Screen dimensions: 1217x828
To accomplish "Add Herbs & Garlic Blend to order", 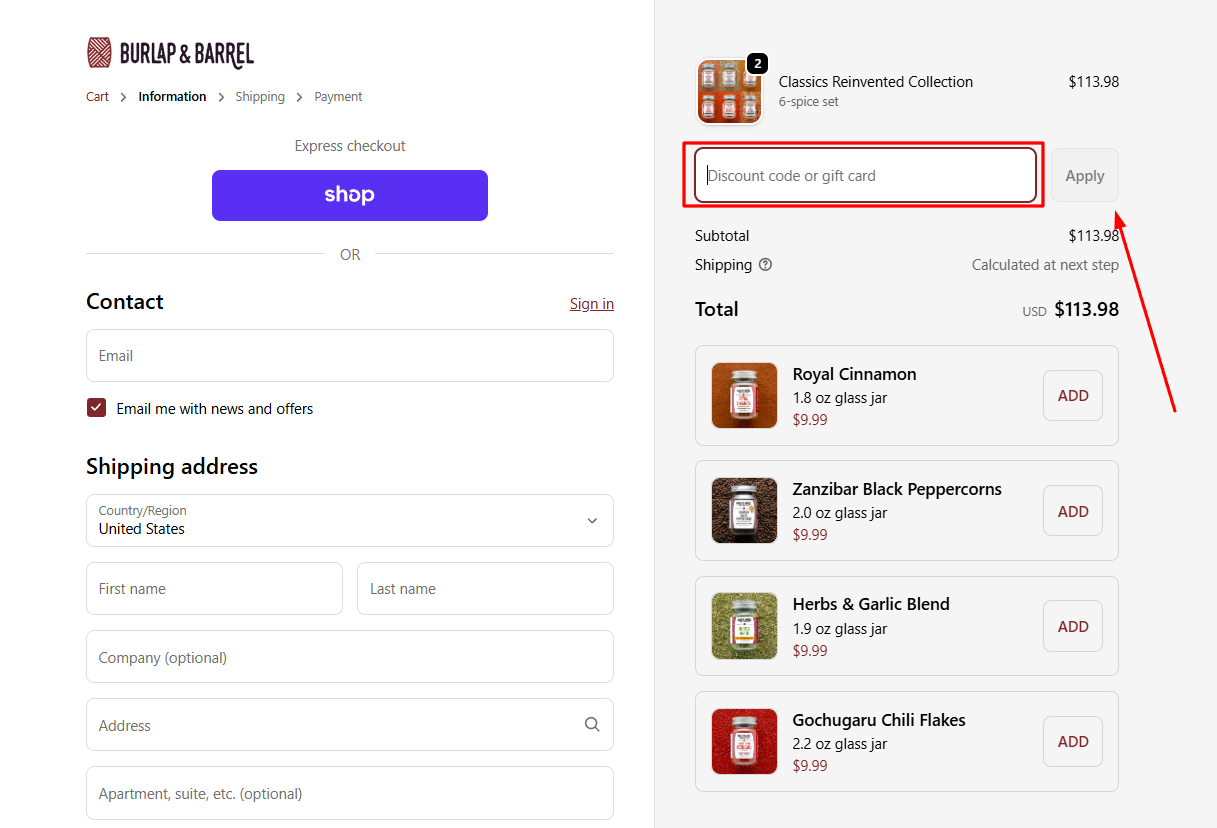I will (1073, 626).
